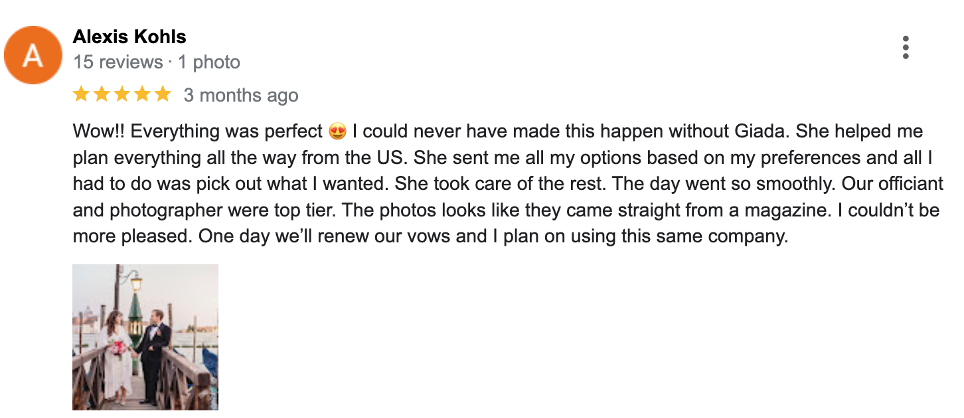Click the orange 'A' profile avatar
The image size is (964, 418).
34,54
